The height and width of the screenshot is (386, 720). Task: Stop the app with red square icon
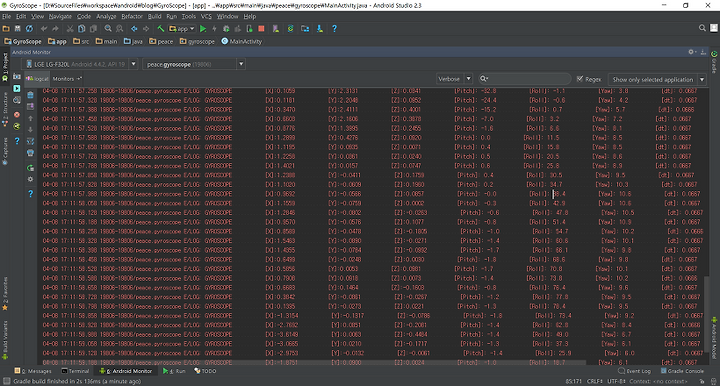tap(261, 28)
